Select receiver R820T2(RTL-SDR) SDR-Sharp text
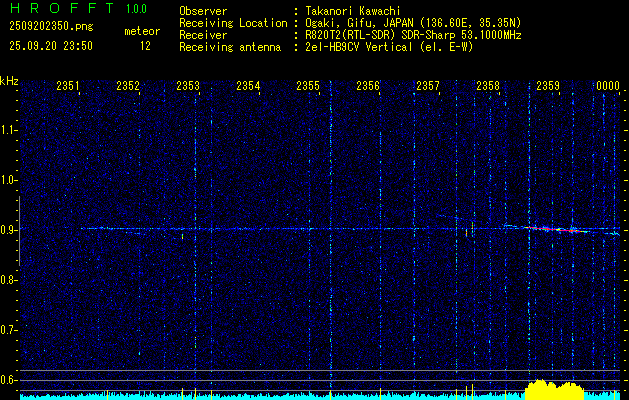 click(413, 35)
